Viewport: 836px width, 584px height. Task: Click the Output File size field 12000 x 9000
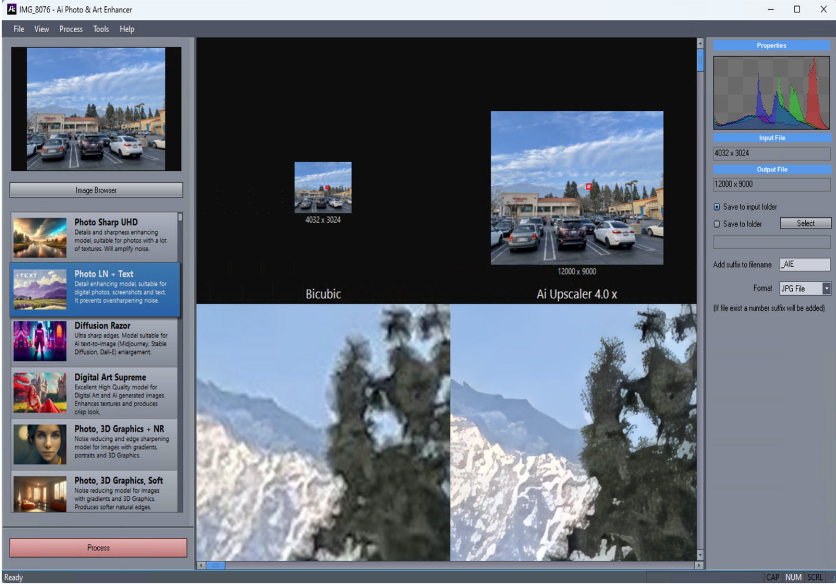coord(771,184)
